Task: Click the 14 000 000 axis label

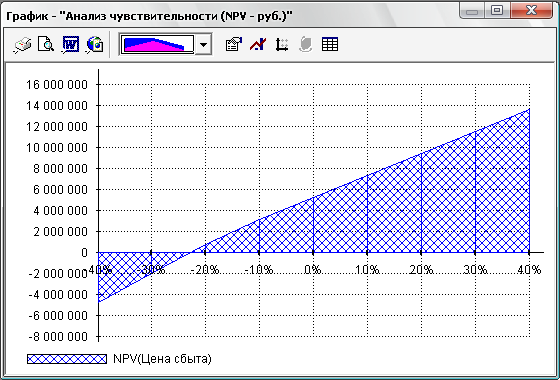Action: click(57, 106)
